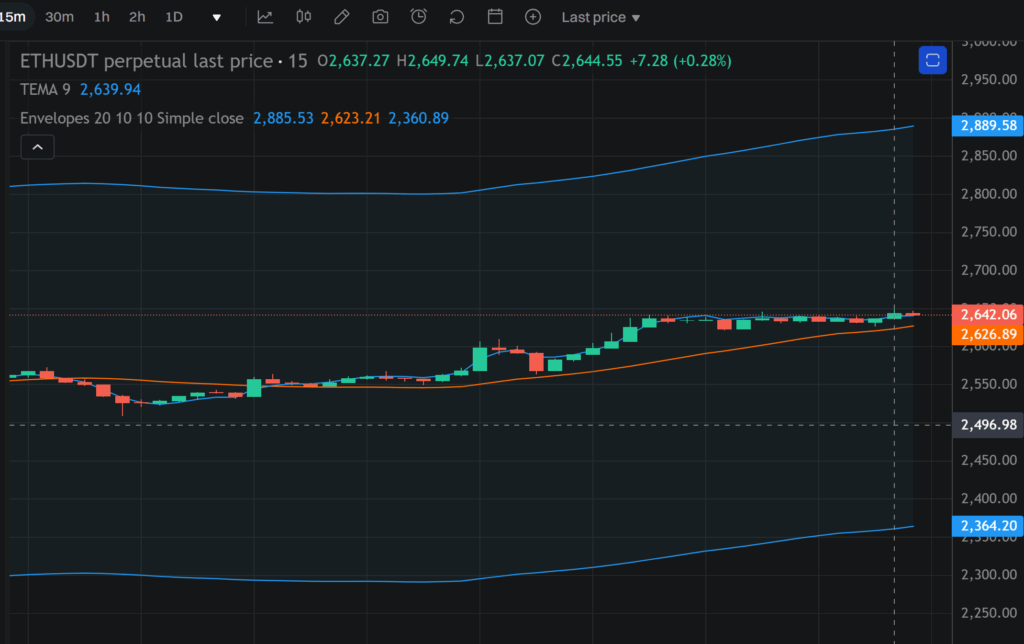Switch to the 30m timeframe
The height and width of the screenshot is (644, 1024).
pos(60,17)
